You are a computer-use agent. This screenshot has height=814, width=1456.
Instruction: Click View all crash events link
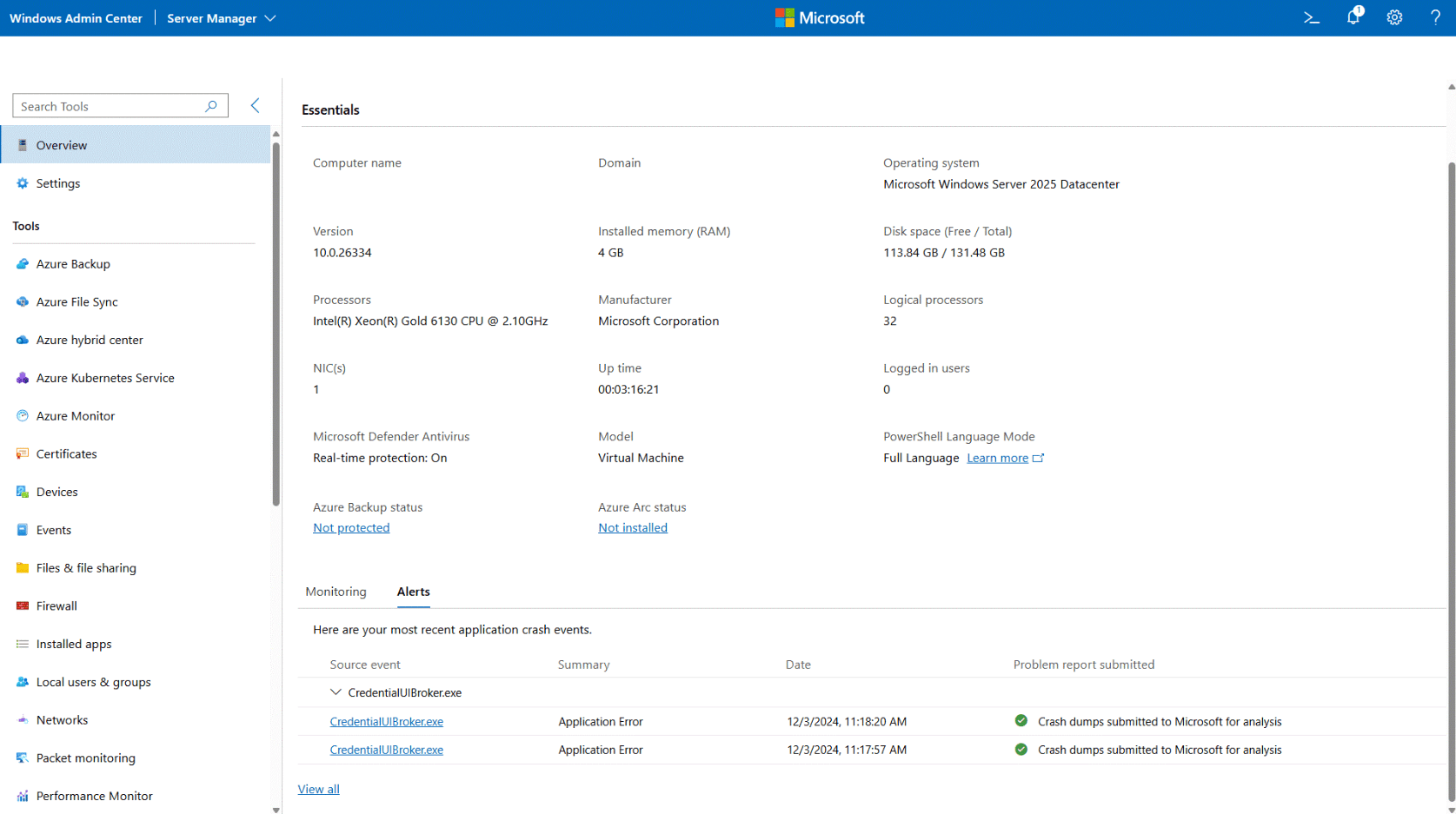pyautogui.click(x=319, y=789)
